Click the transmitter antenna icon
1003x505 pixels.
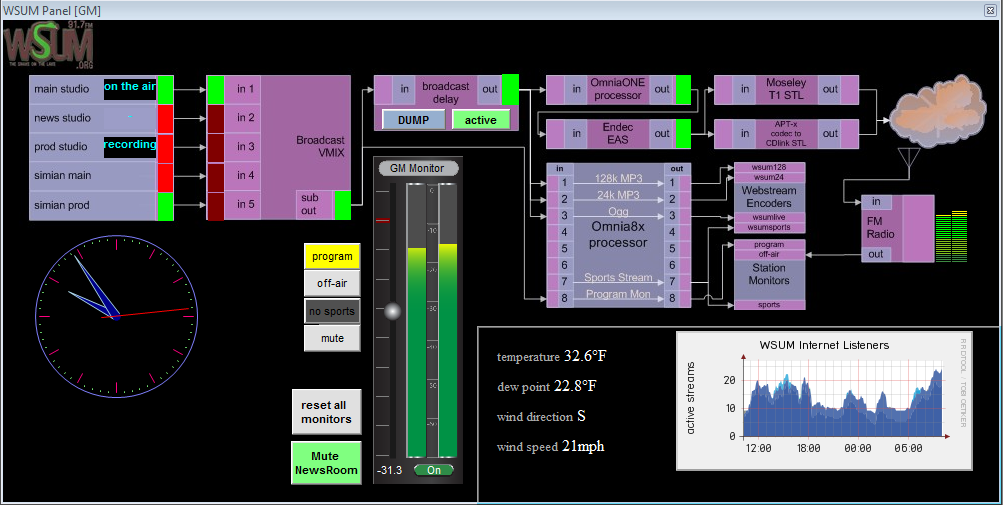909,158
